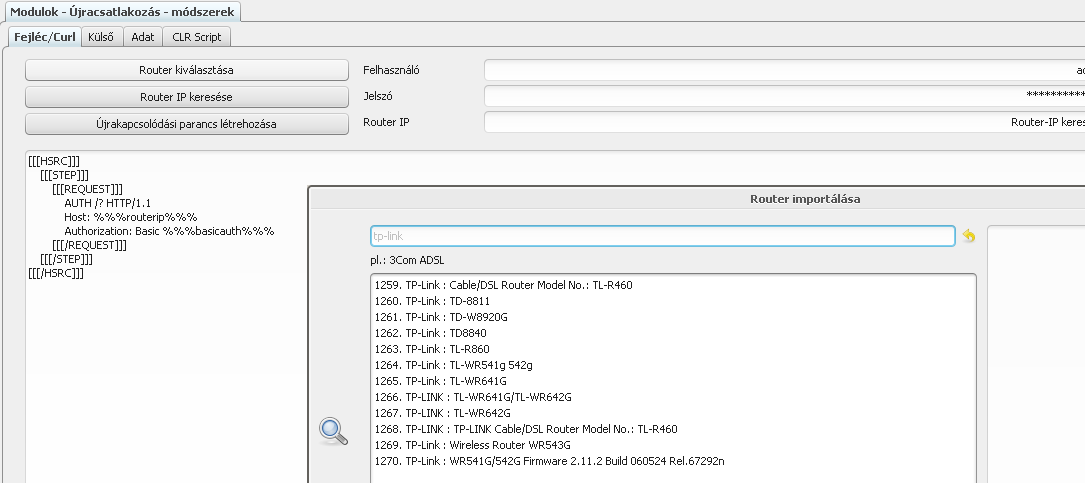Click the 'AUTH /? HTTP/1.1' script line
1085x483 pixels.
pyautogui.click(x=107, y=203)
